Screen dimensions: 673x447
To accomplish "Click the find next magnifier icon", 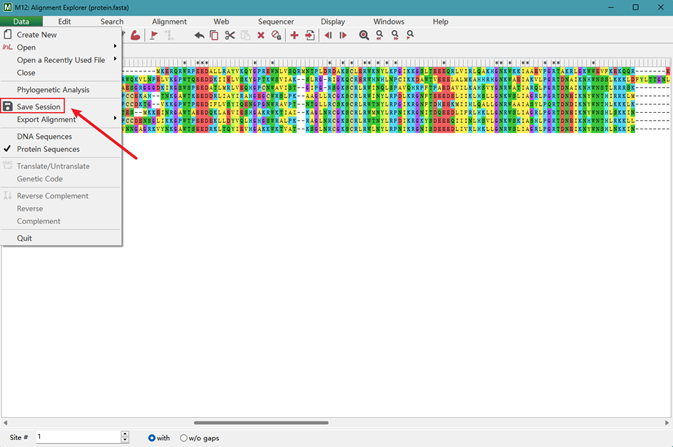I will pos(395,35).
